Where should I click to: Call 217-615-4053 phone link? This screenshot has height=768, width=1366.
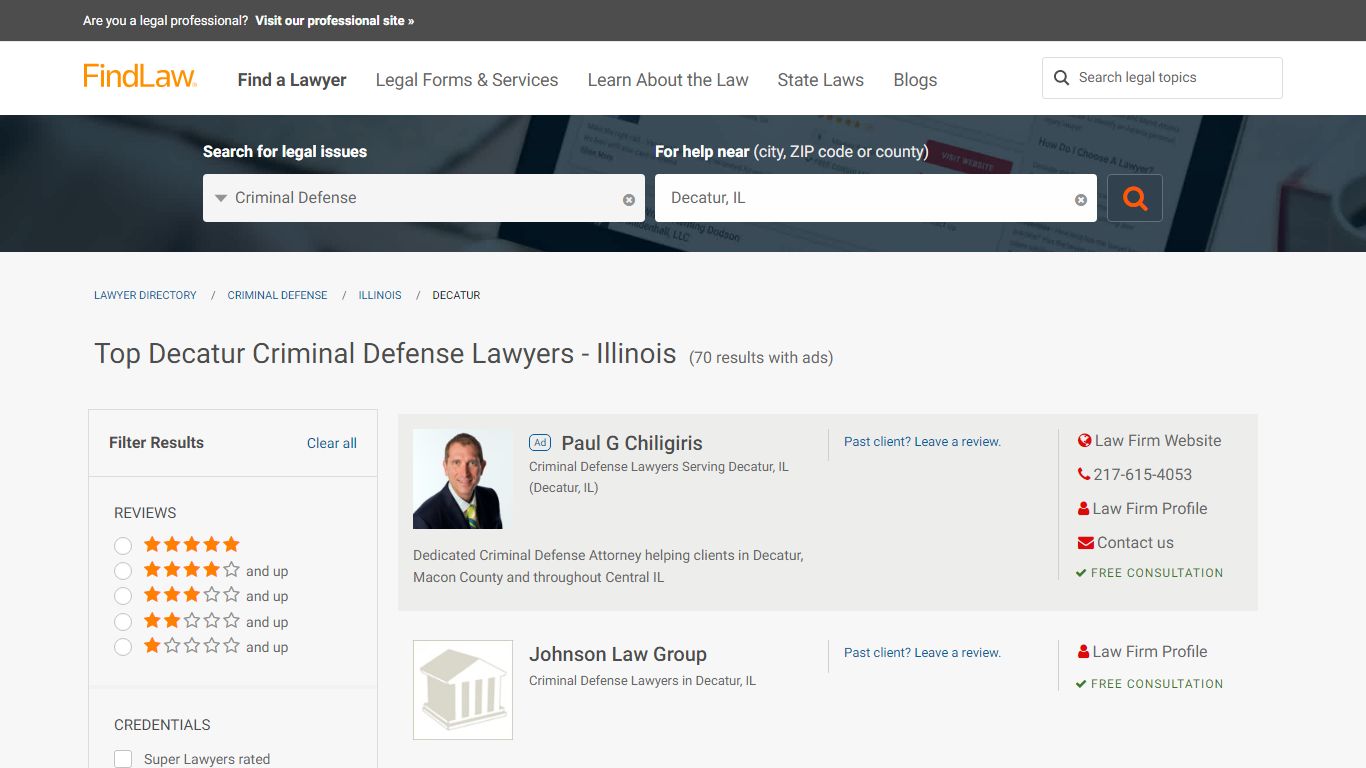(1143, 475)
